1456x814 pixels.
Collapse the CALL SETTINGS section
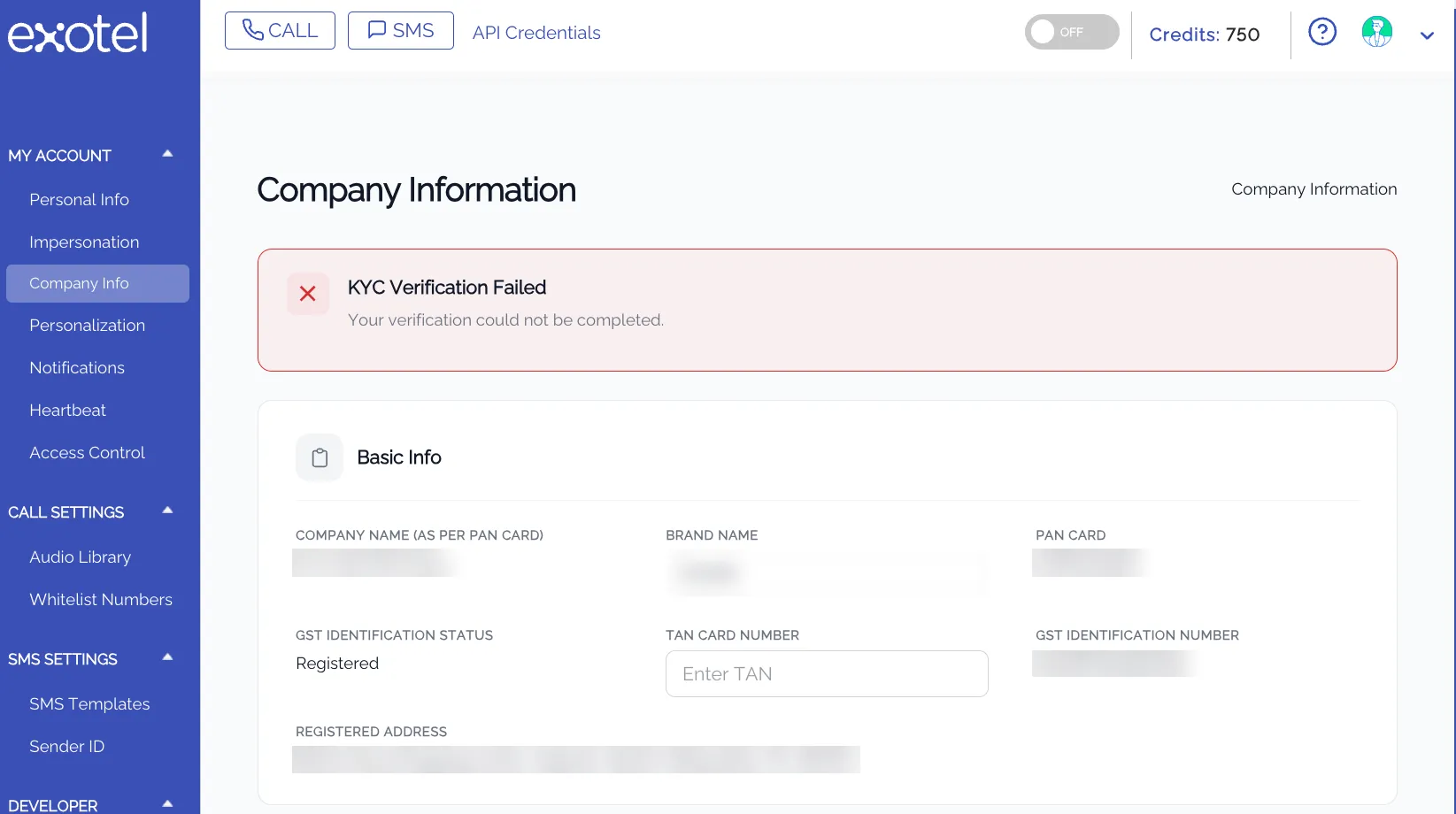[x=167, y=511]
